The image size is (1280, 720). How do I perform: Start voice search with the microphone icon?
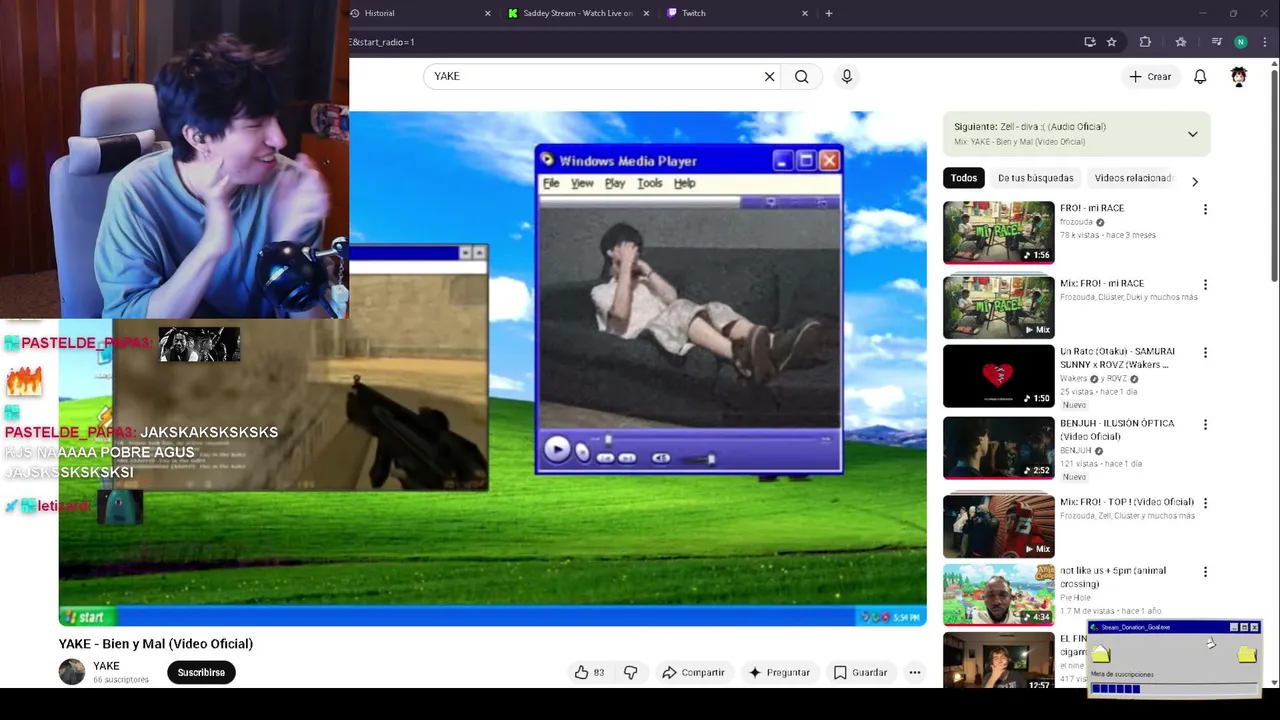pos(847,76)
